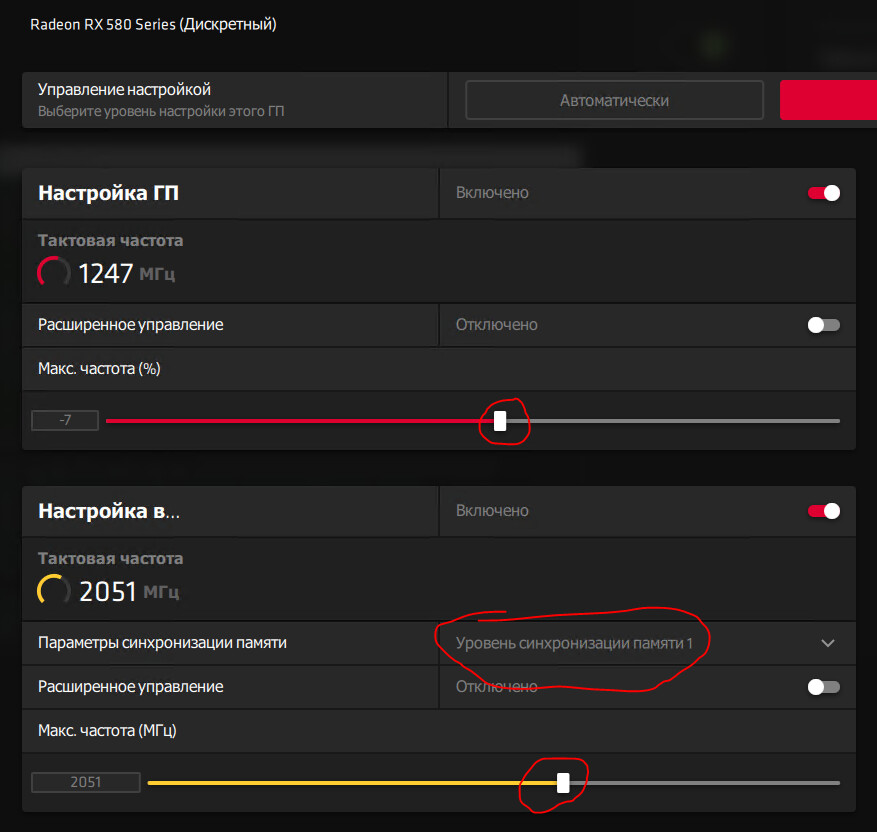The width and height of the screenshot is (877, 832).
Task: Expand memory timing dropdown chevron
Action: tap(828, 643)
